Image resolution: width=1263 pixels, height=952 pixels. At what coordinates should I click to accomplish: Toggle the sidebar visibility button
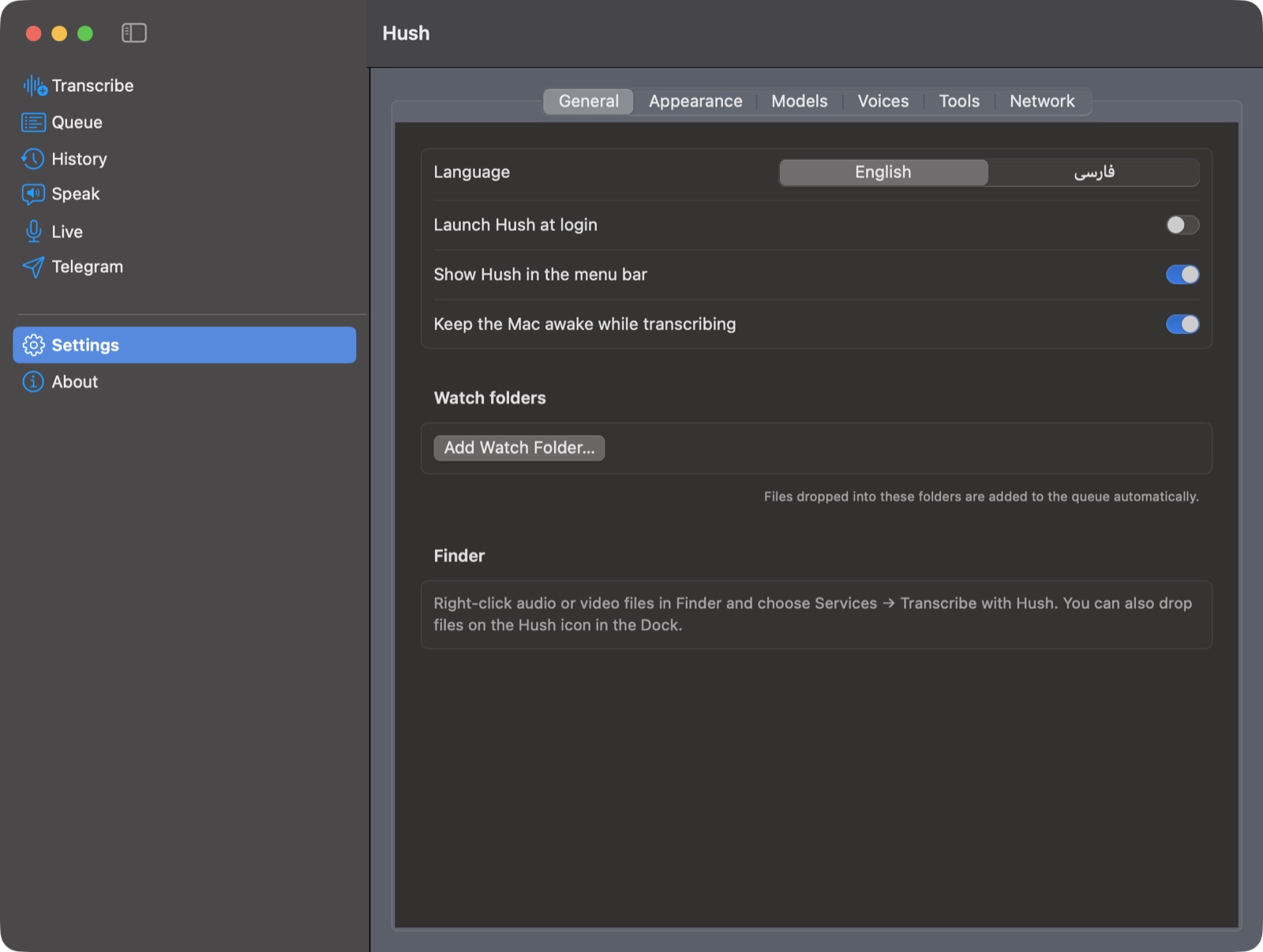134,32
